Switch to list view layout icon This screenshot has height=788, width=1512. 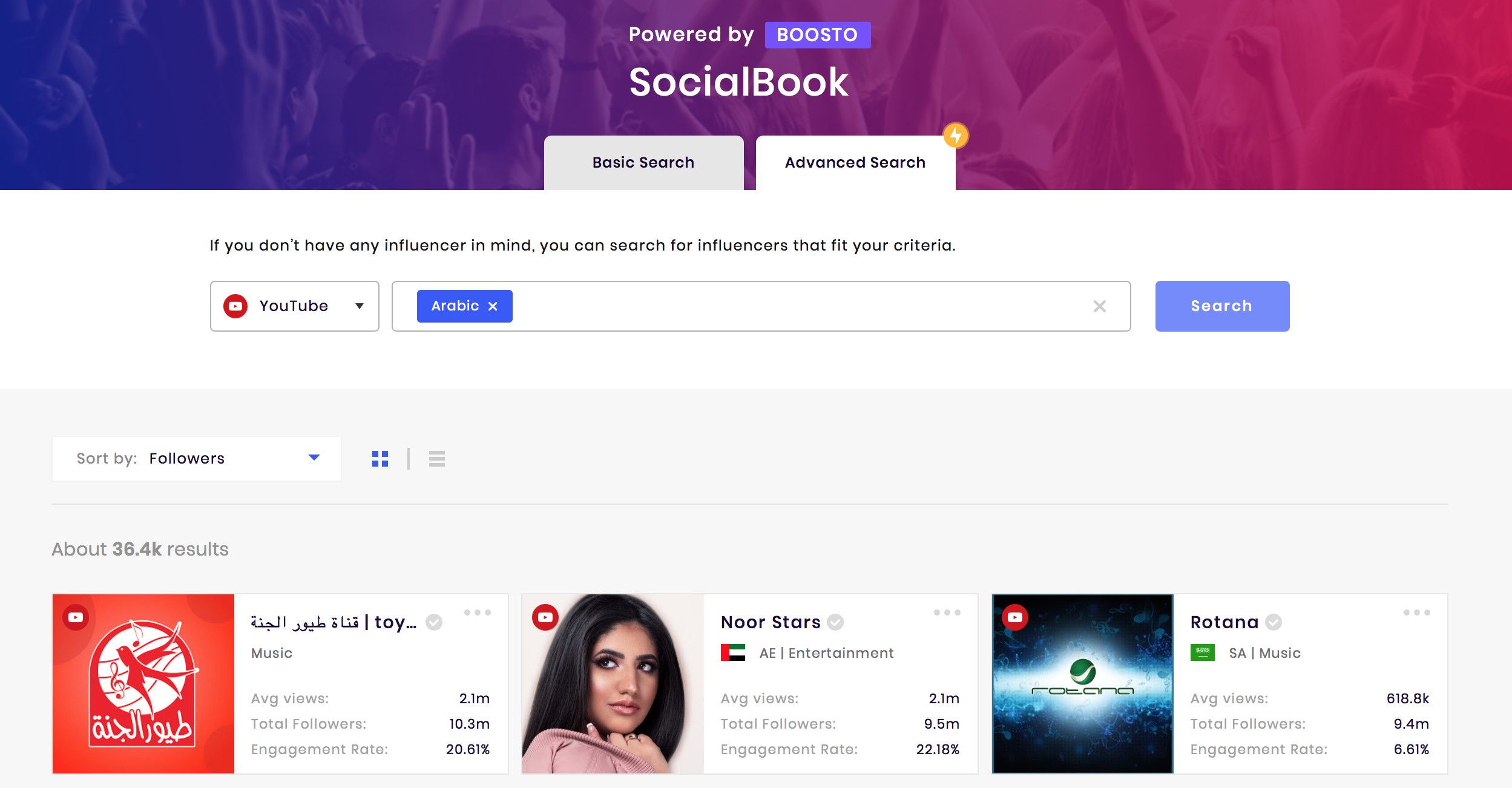(x=437, y=459)
